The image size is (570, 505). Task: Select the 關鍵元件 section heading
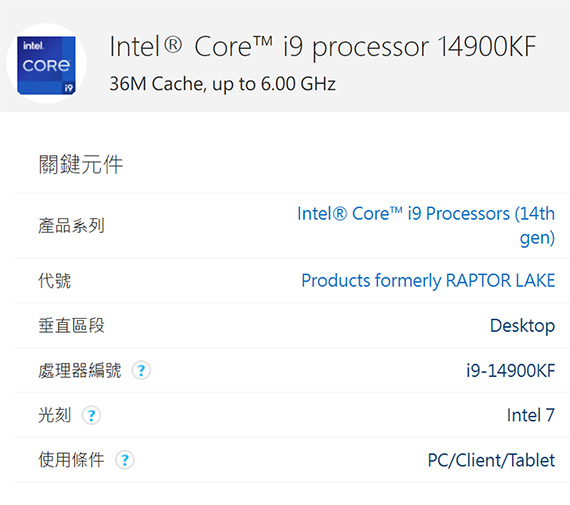[81, 164]
